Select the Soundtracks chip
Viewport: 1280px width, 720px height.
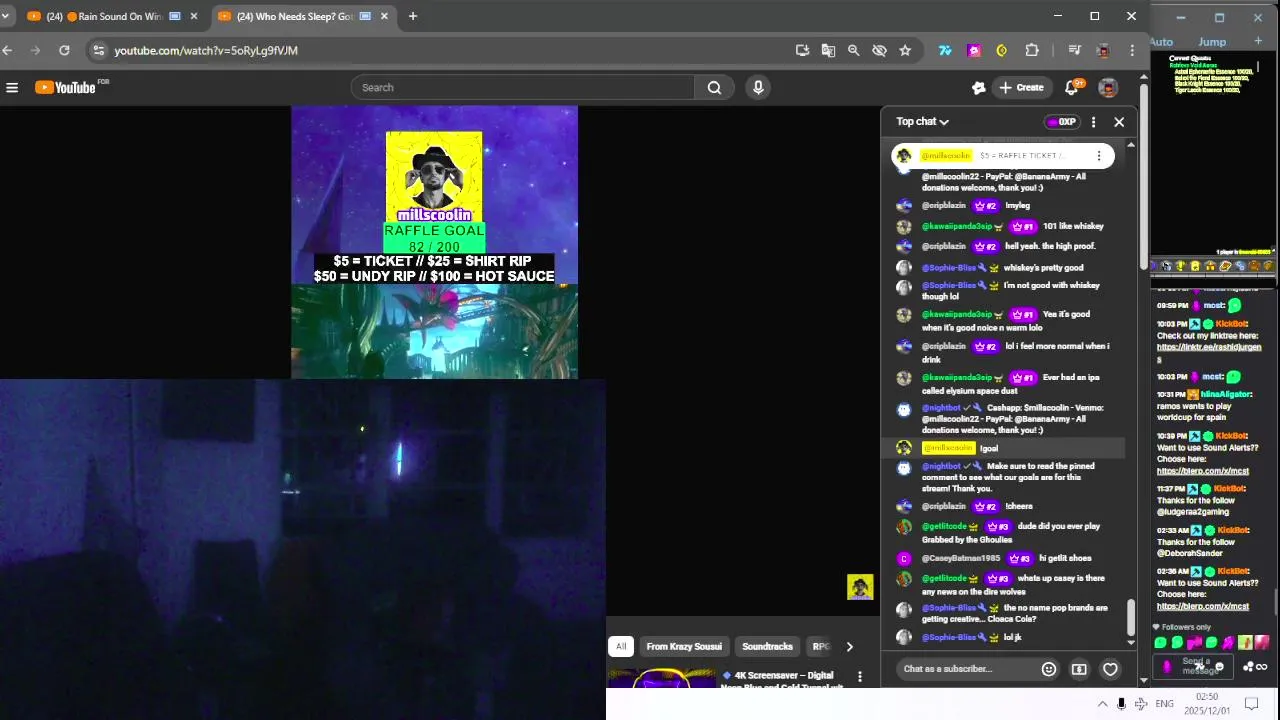[x=767, y=647]
